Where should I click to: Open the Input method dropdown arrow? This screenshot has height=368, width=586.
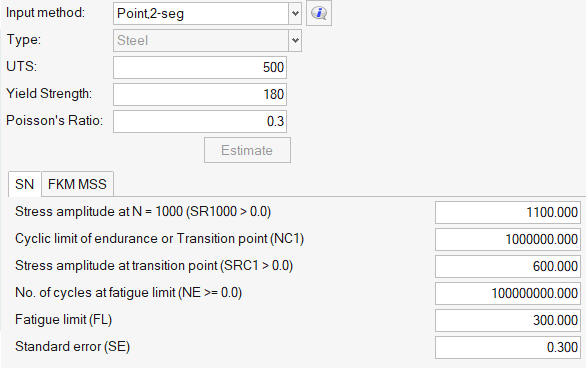coord(295,13)
